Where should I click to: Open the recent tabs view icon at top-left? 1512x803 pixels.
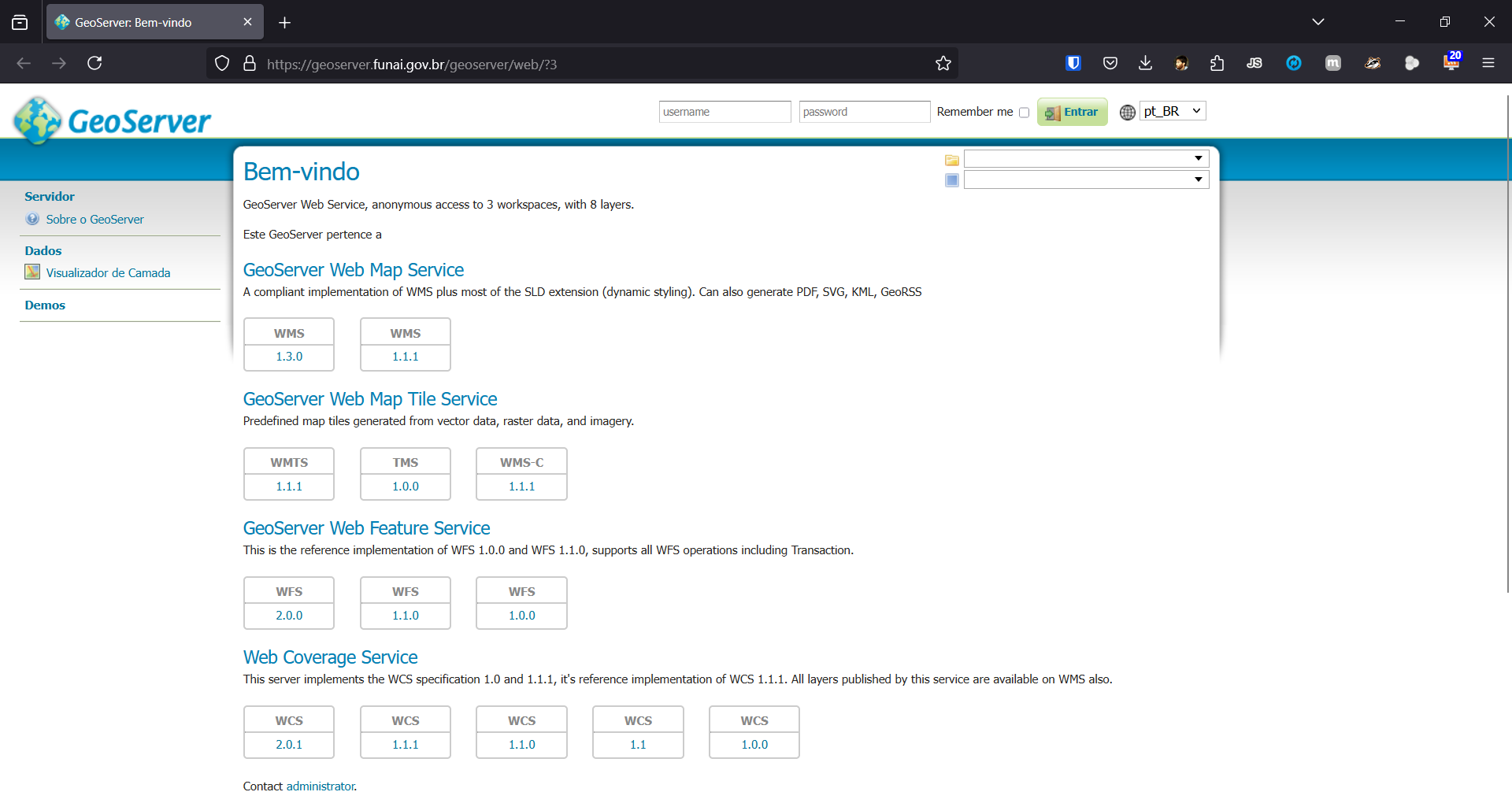[20, 23]
